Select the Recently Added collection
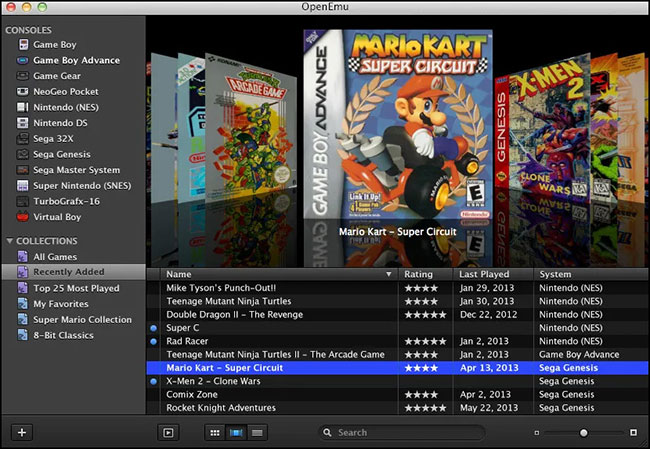Screen dimensions: 650x449 74,272
